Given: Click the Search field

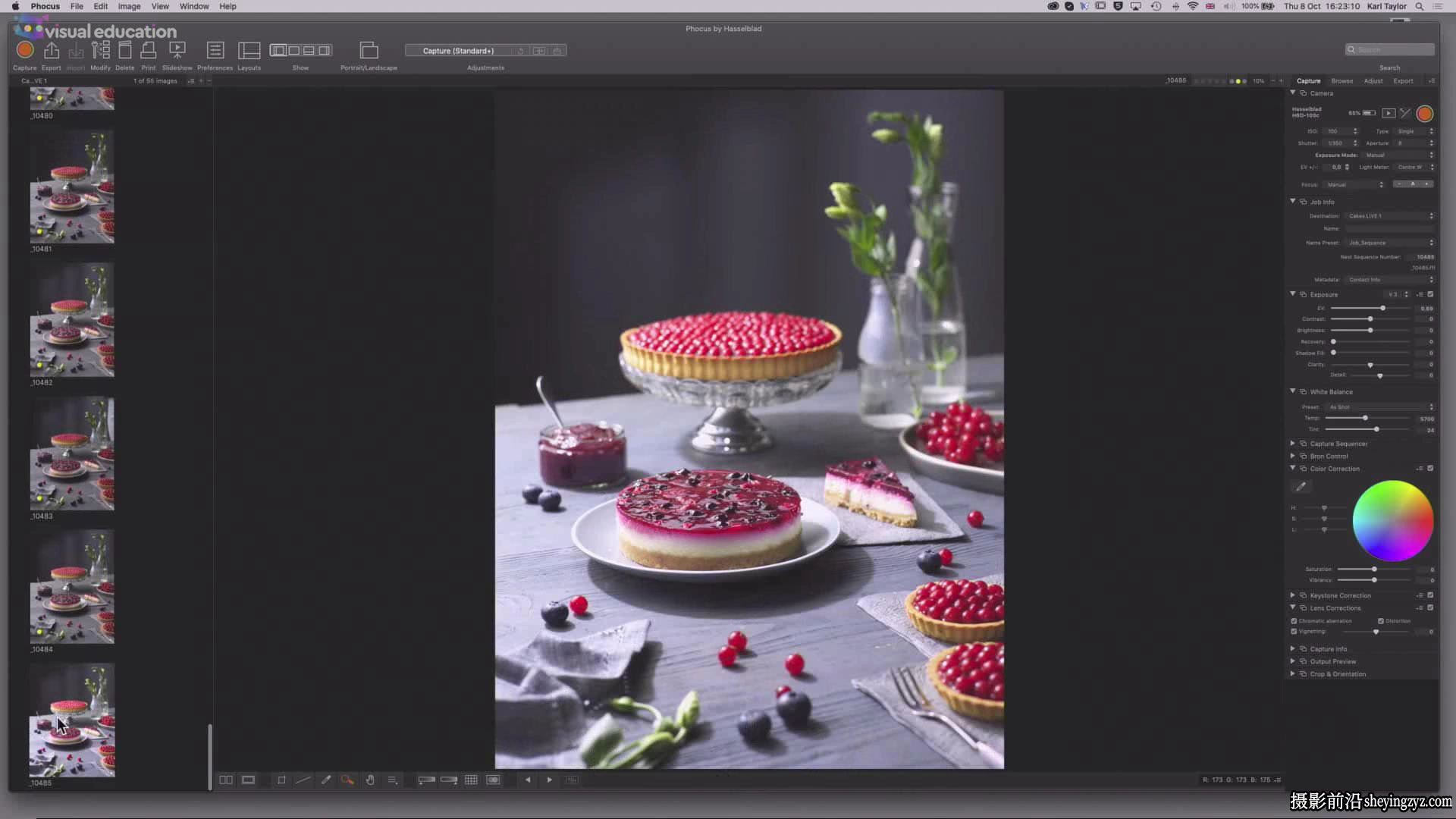Looking at the screenshot, I should point(1390,50).
